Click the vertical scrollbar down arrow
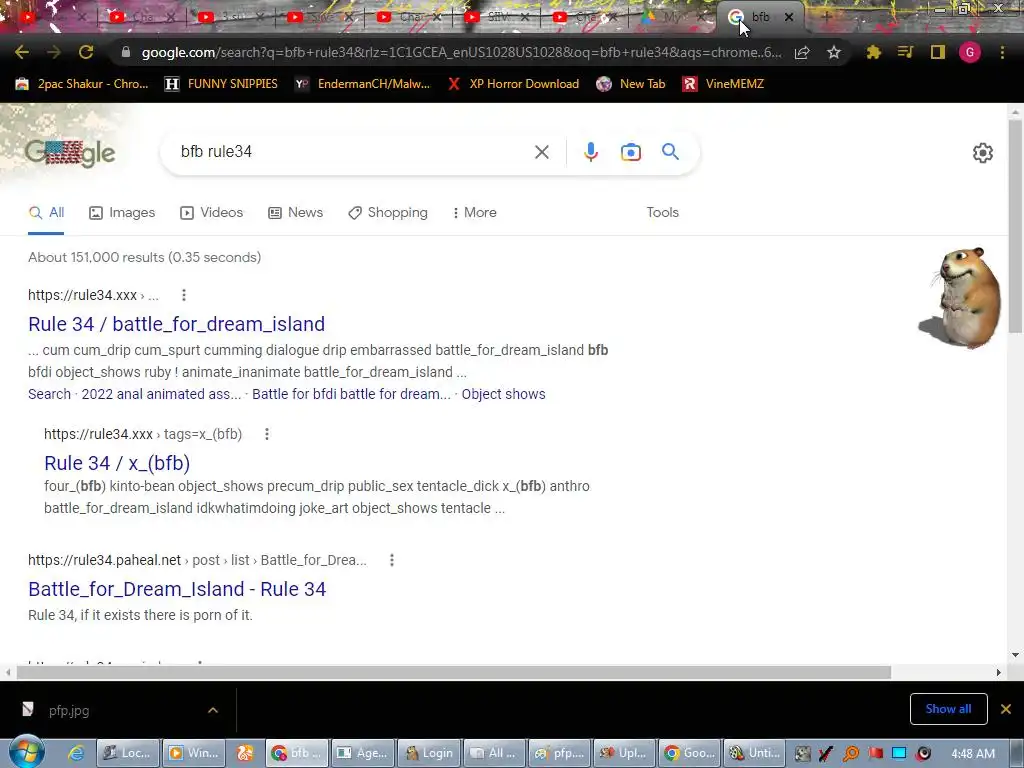Image resolution: width=1024 pixels, height=768 pixels. (1016, 655)
